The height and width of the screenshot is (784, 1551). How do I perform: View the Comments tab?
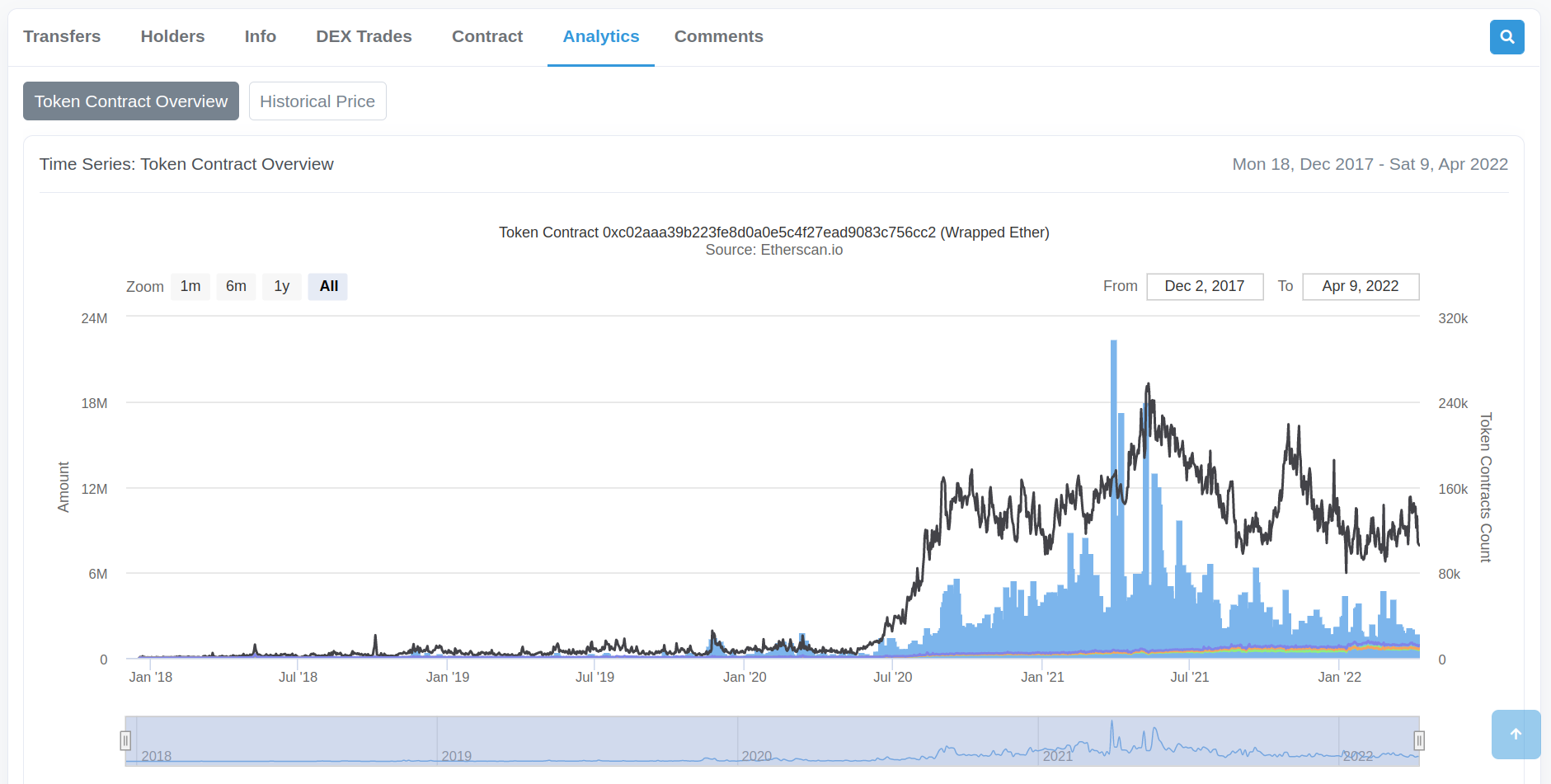[719, 36]
